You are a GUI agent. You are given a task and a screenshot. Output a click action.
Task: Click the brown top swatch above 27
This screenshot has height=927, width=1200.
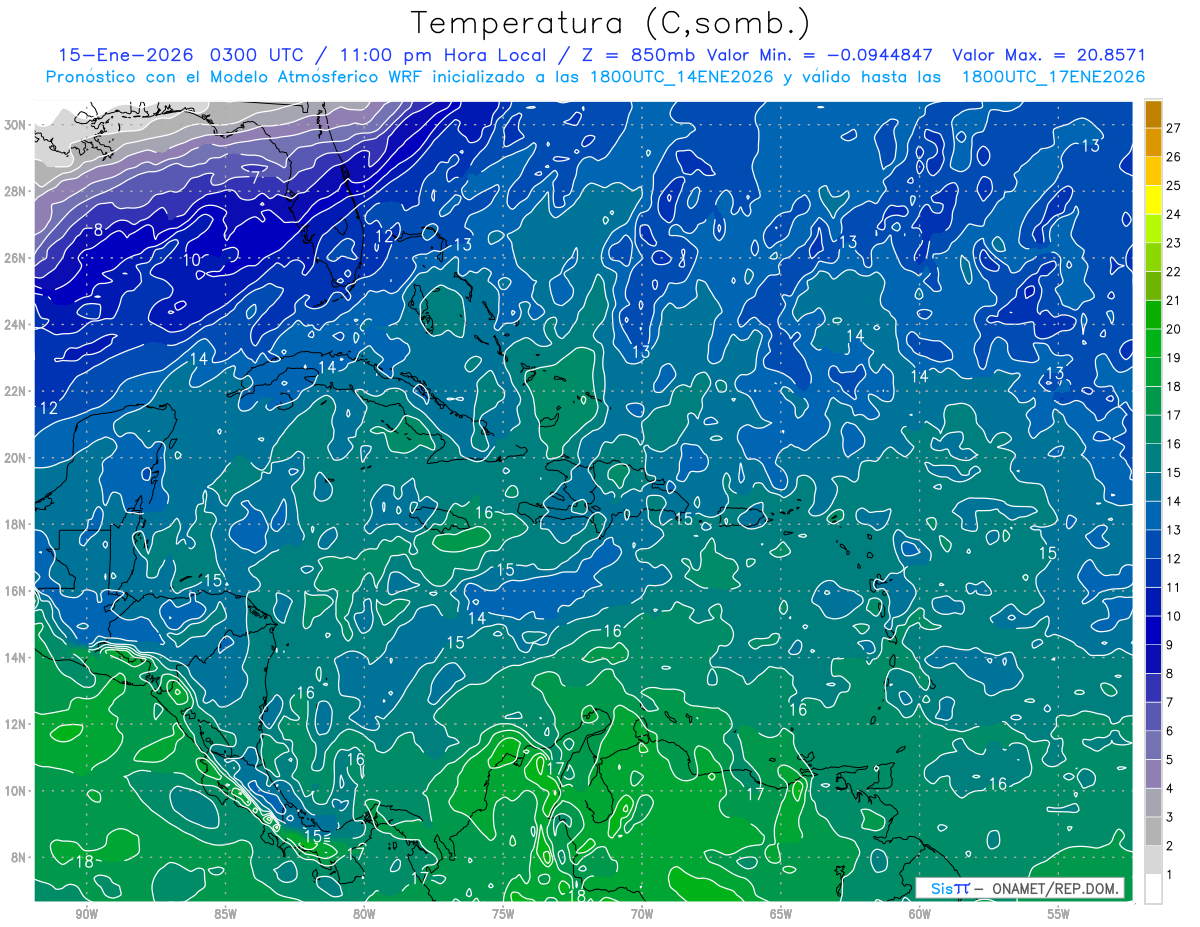1153,113
